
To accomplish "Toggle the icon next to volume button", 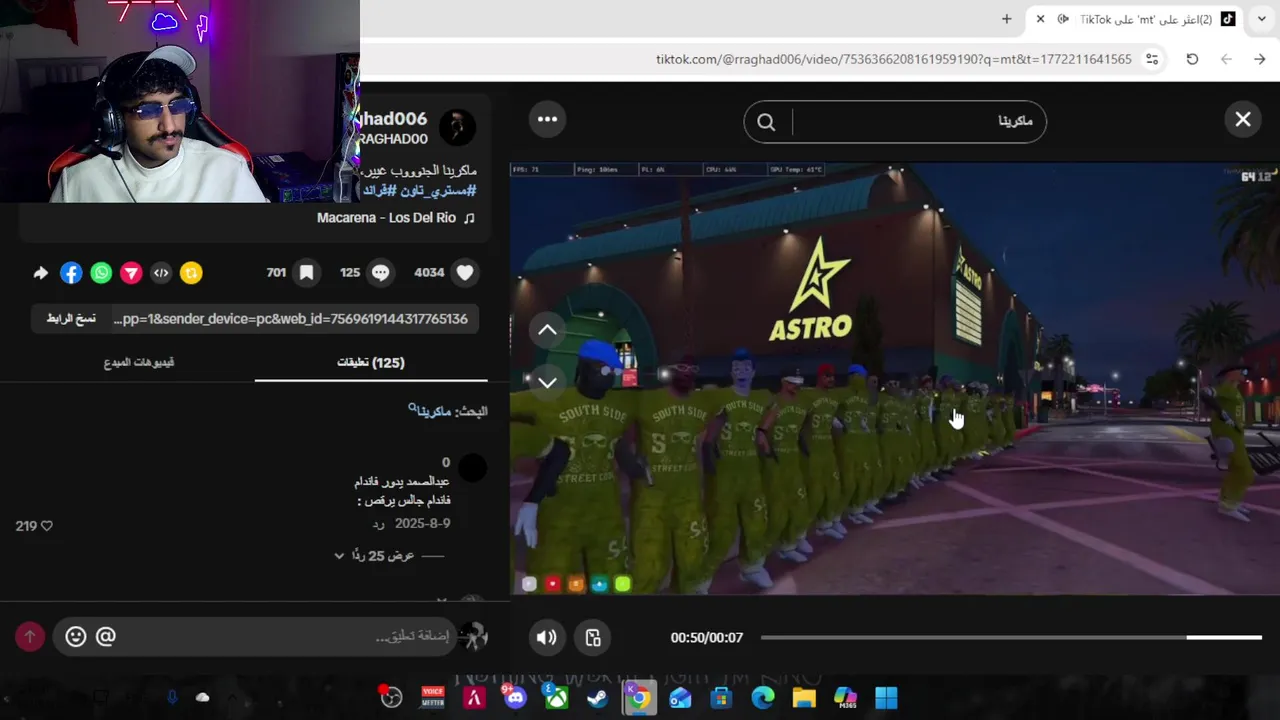I will [x=593, y=637].
